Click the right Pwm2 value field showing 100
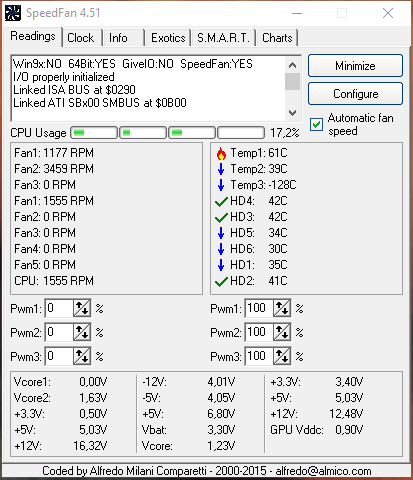The width and height of the screenshot is (413, 480). pyautogui.click(x=259, y=332)
